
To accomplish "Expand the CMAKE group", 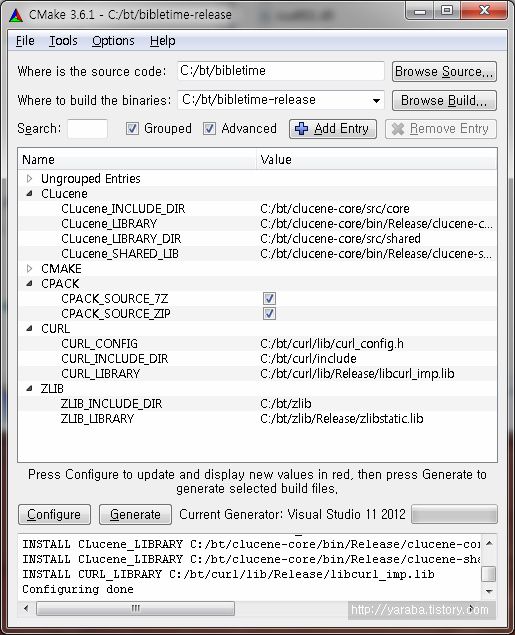I will point(29,268).
